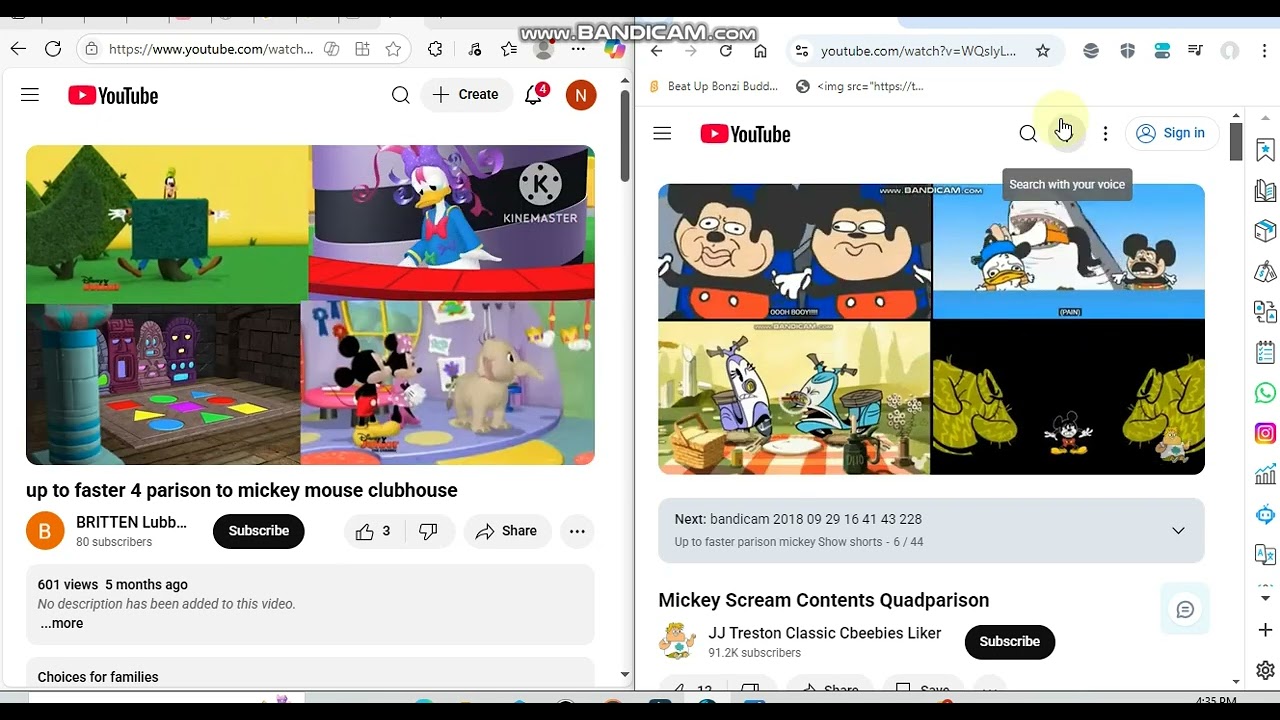Viewport: 1280px width, 720px height.
Task: Subscribe to JJ Treston Classic Cbeebies Liker
Action: click(x=1009, y=642)
